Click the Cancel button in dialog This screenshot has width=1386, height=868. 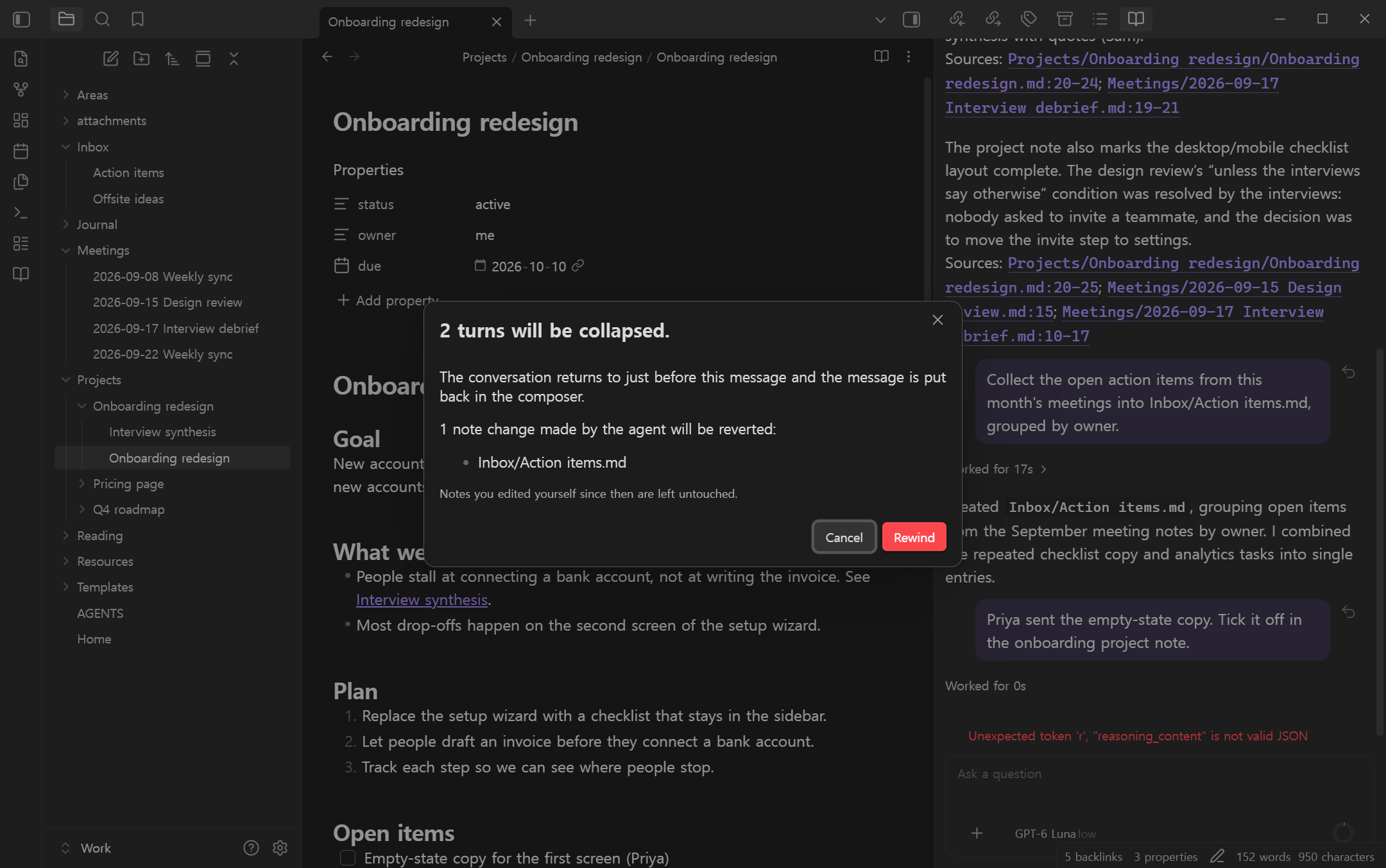click(x=844, y=537)
